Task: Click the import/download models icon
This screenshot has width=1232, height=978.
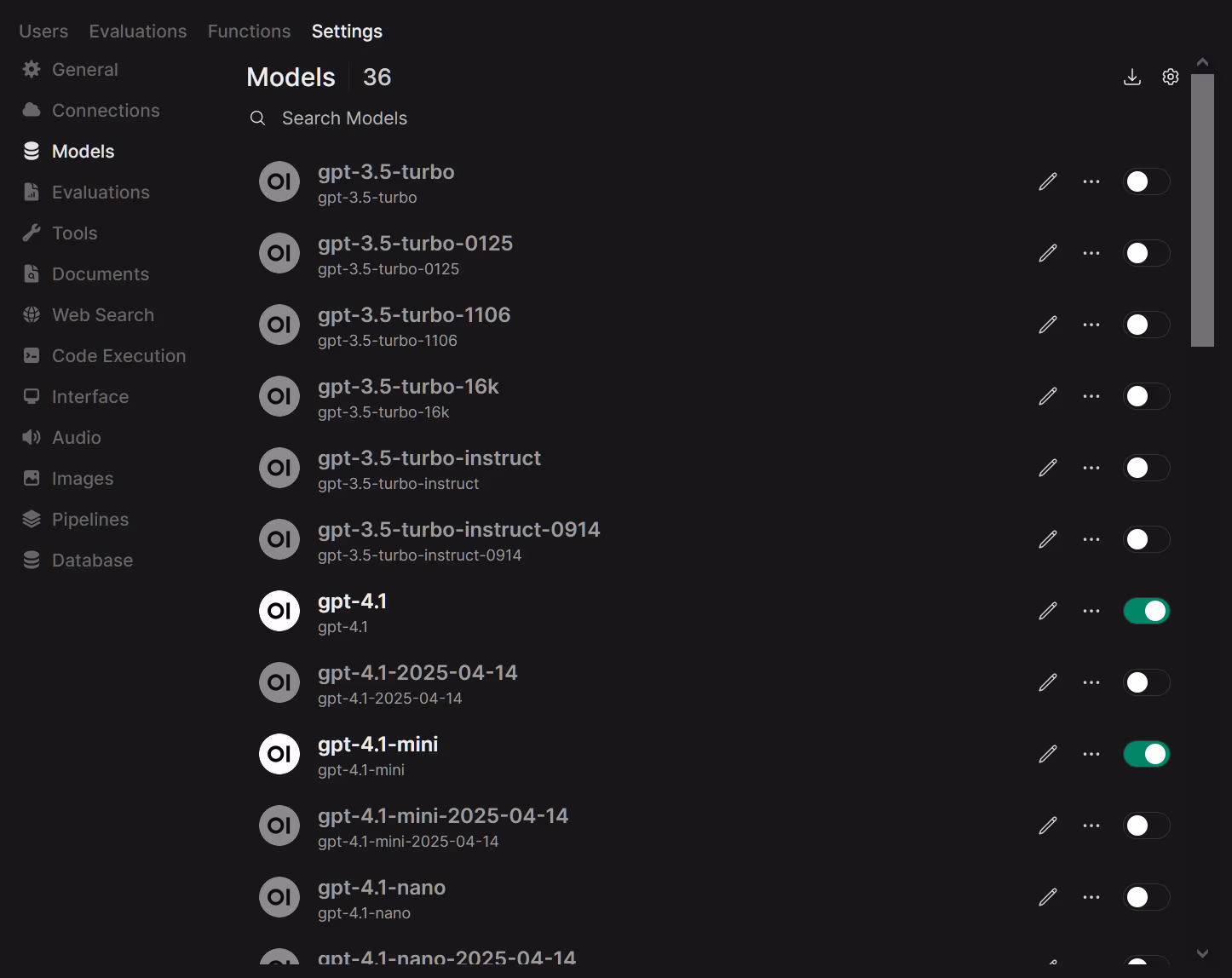Action: [x=1131, y=78]
